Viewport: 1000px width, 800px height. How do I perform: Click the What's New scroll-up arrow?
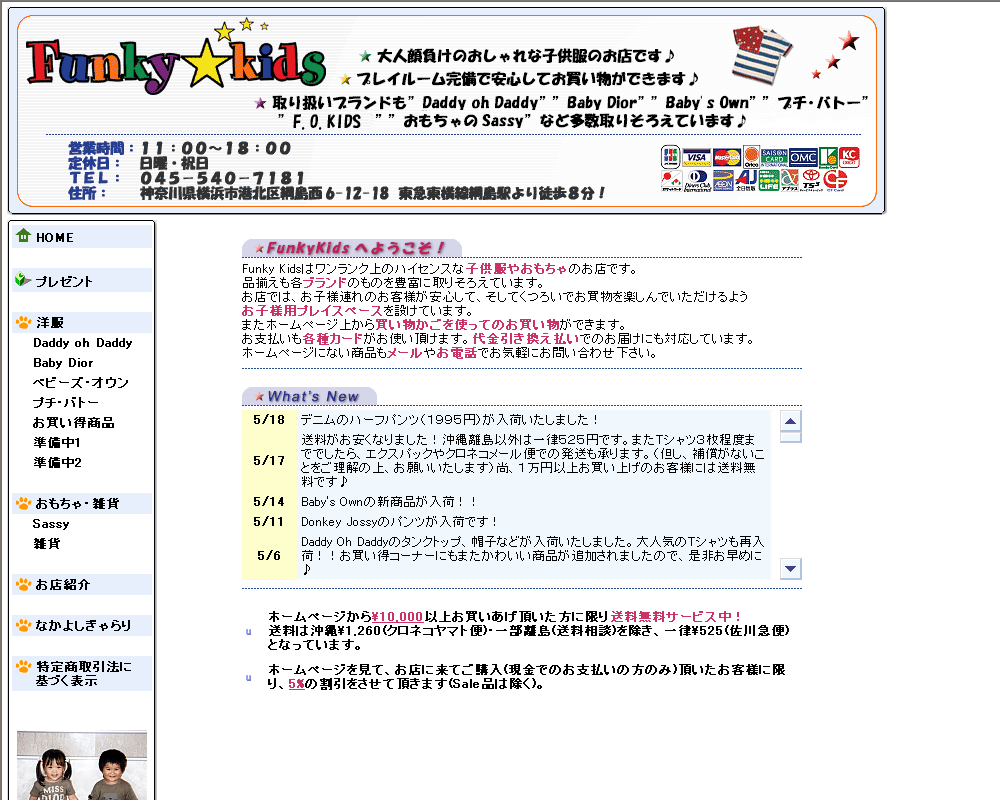791,421
